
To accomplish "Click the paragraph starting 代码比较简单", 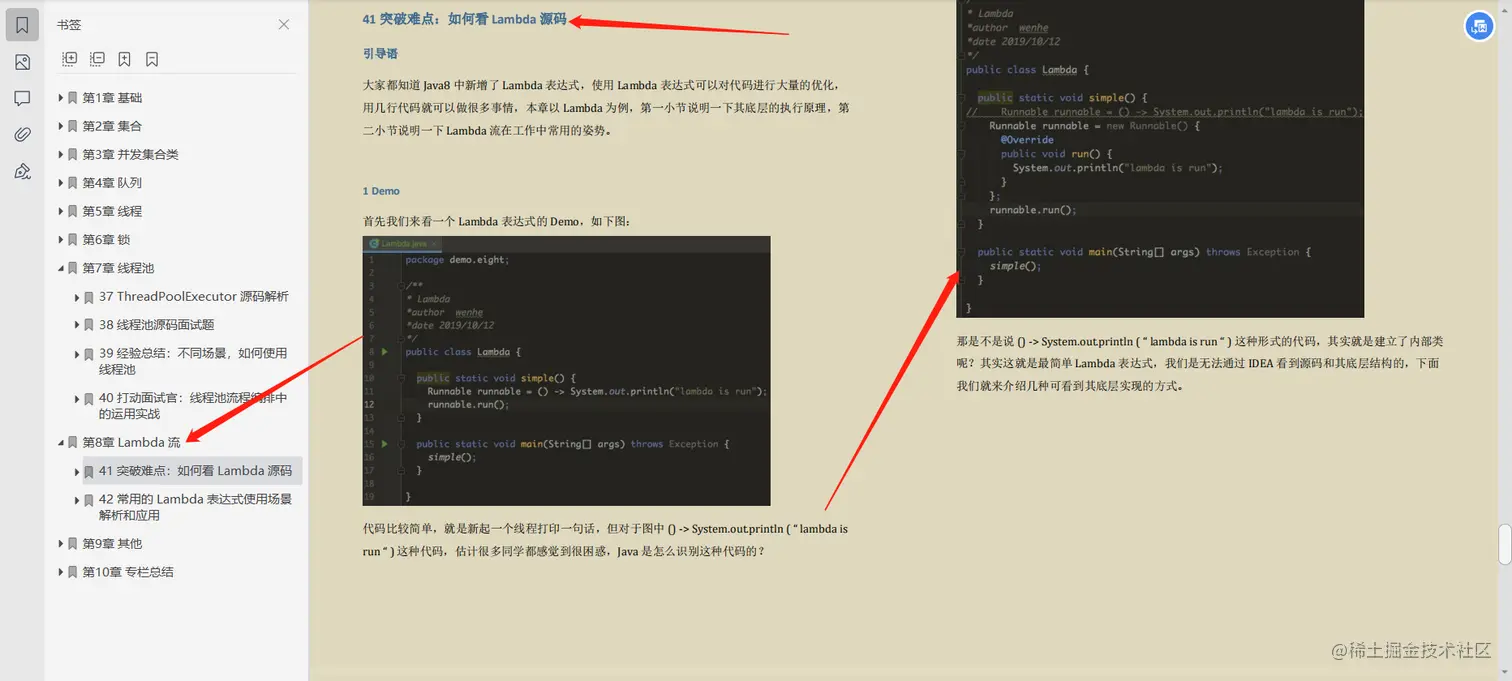I will click(x=605, y=540).
